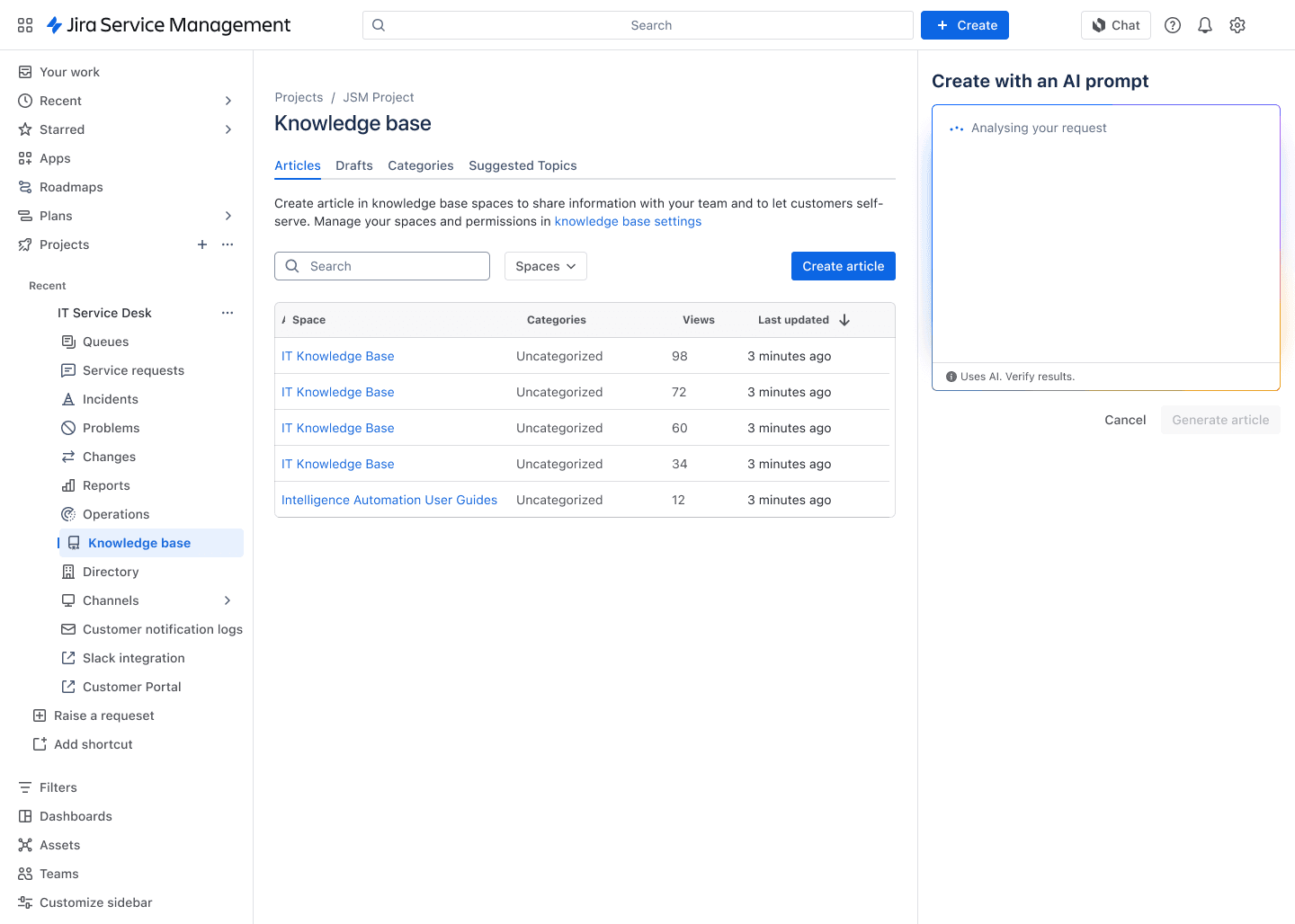Image resolution: width=1295 pixels, height=924 pixels.
Task: Expand the Recent sidebar chevron
Action: coord(228,101)
